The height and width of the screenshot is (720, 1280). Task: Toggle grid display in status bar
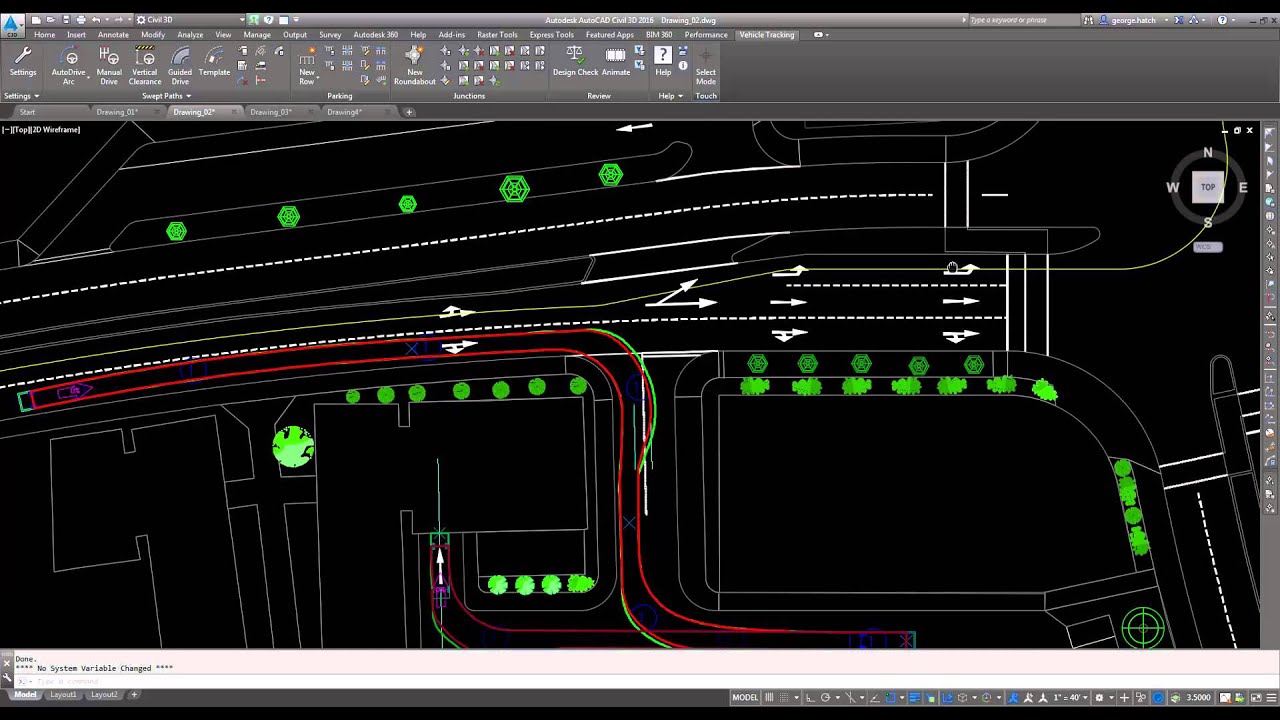tap(770, 698)
